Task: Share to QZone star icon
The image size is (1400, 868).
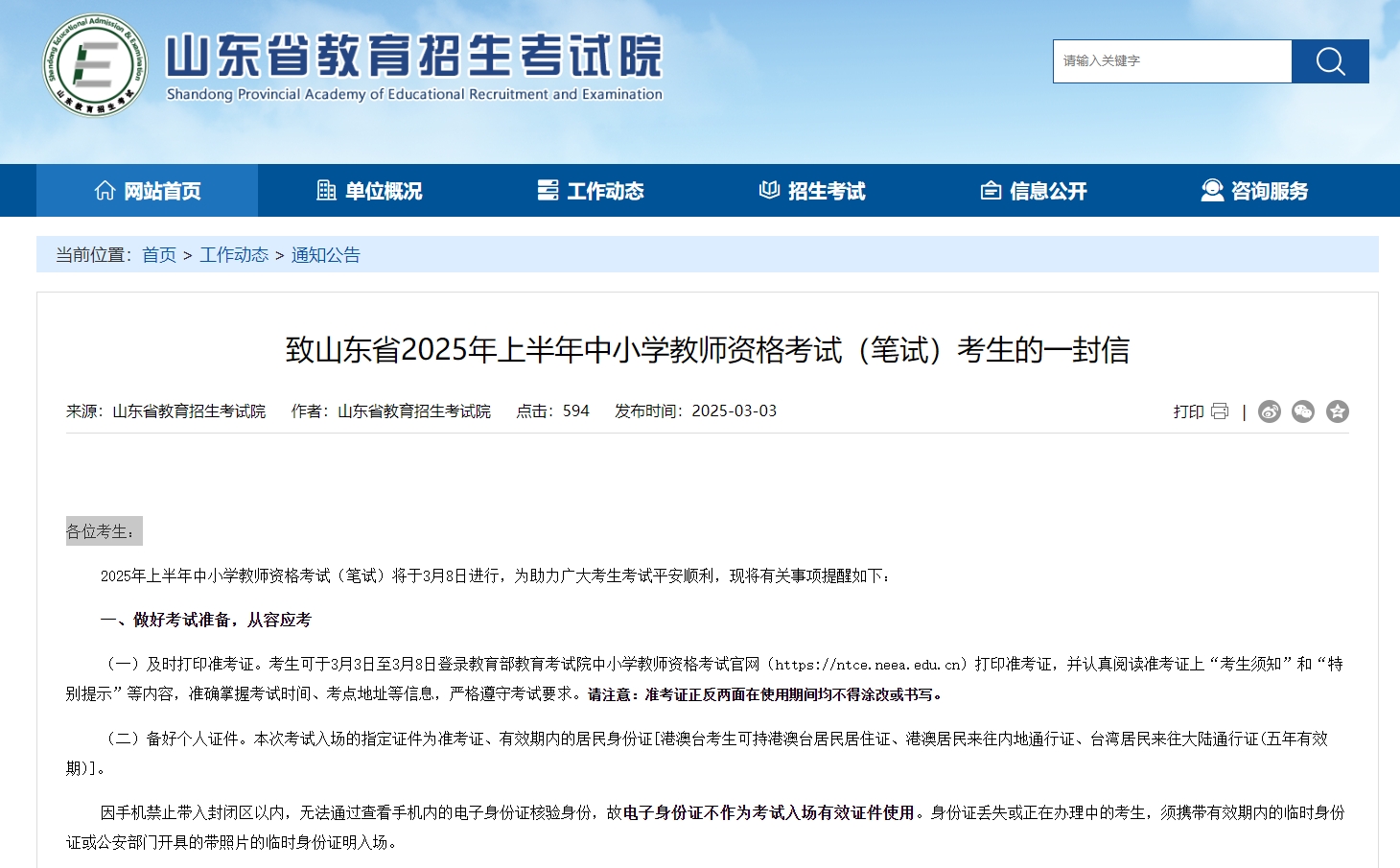Action: tap(1338, 411)
